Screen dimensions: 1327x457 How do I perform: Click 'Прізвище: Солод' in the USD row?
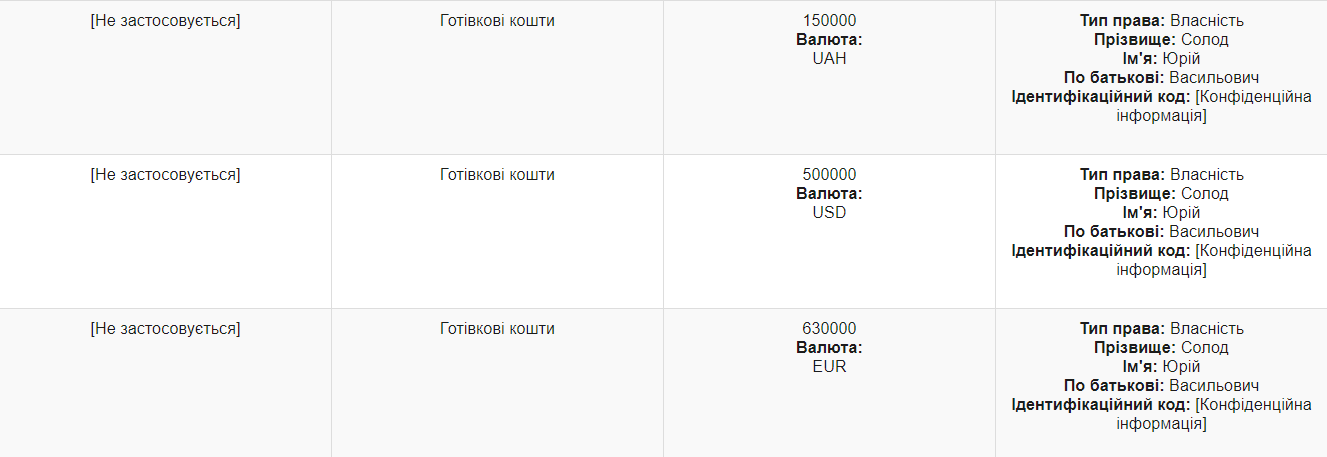click(1162, 193)
